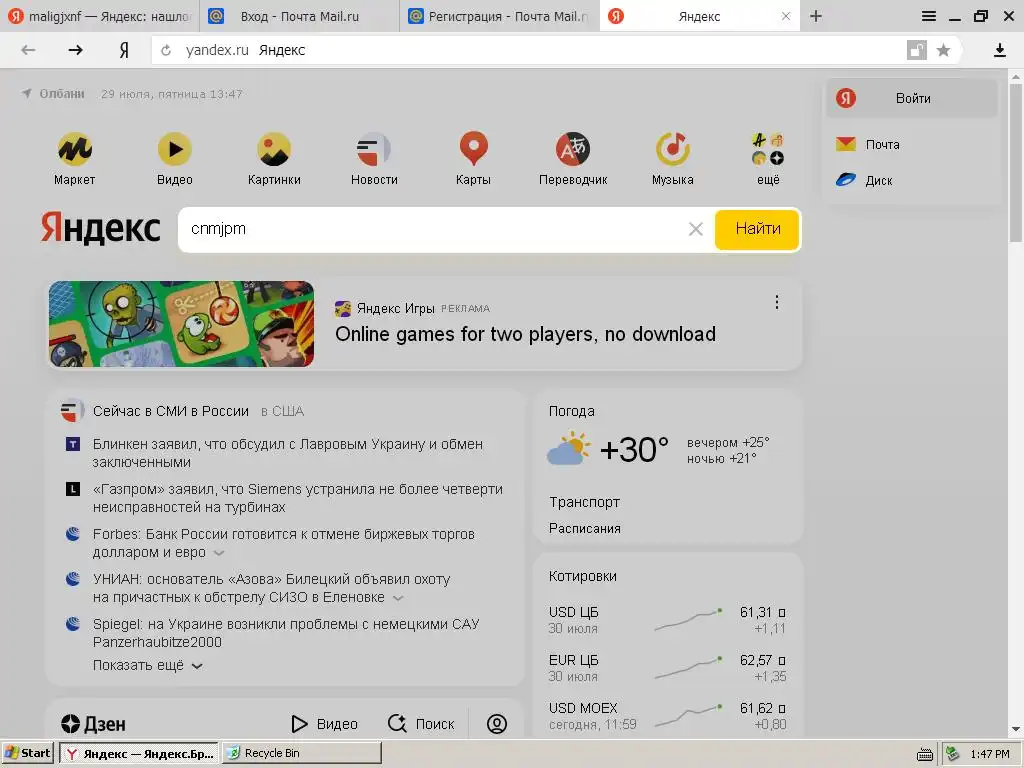Click the Яндекс logo beside the search
1024x768 pixels.
tap(101, 227)
